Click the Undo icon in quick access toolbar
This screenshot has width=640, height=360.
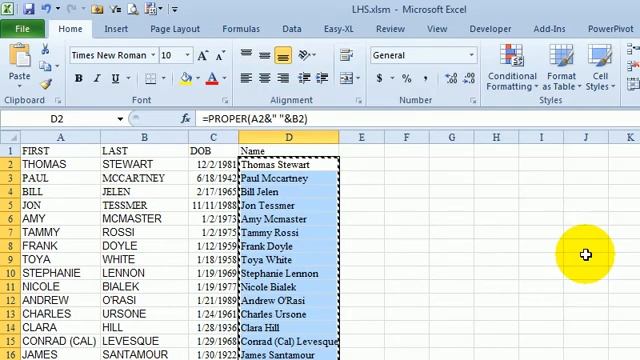click(46, 9)
